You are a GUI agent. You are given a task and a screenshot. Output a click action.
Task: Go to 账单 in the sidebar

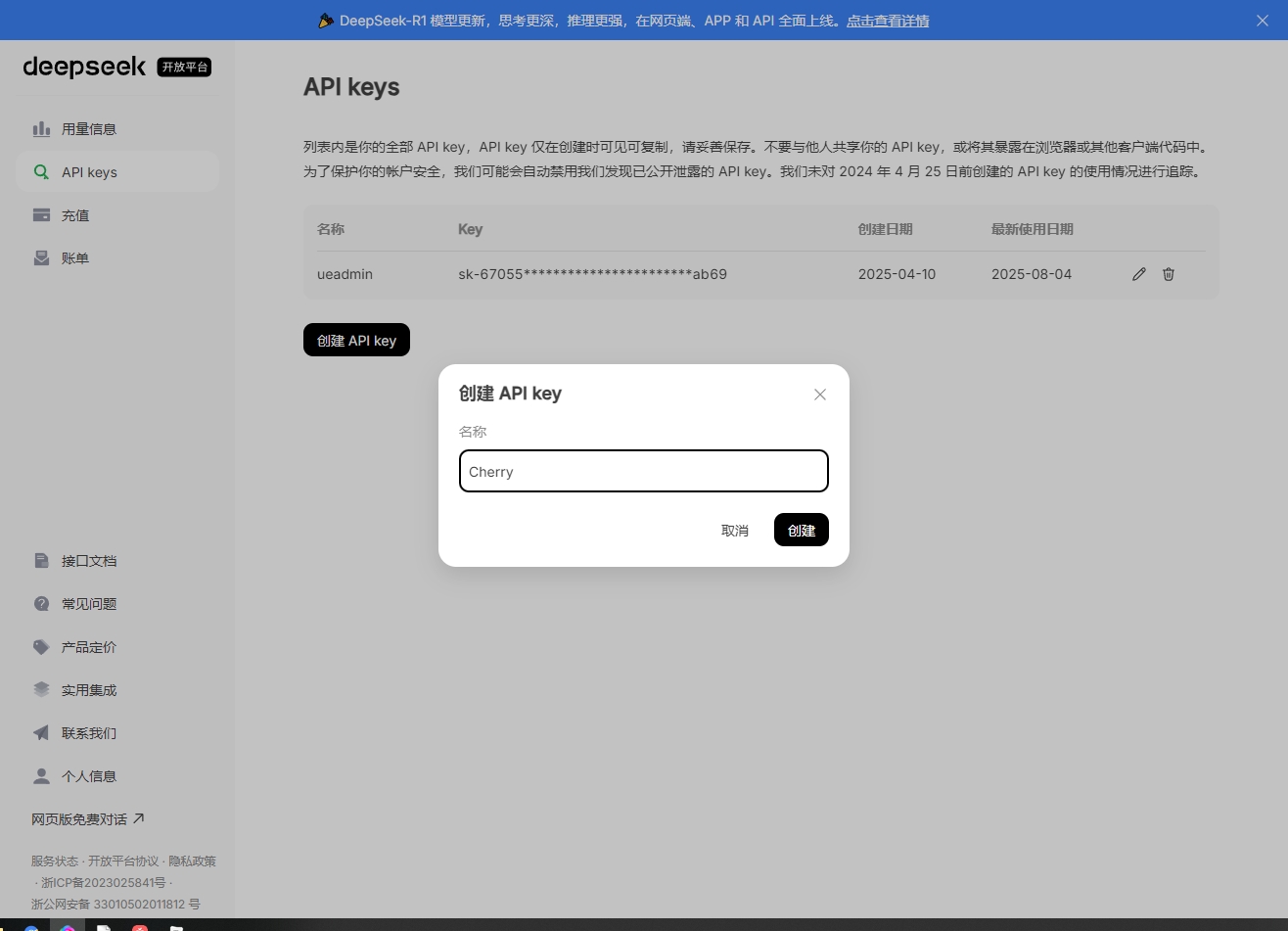tap(117, 258)
